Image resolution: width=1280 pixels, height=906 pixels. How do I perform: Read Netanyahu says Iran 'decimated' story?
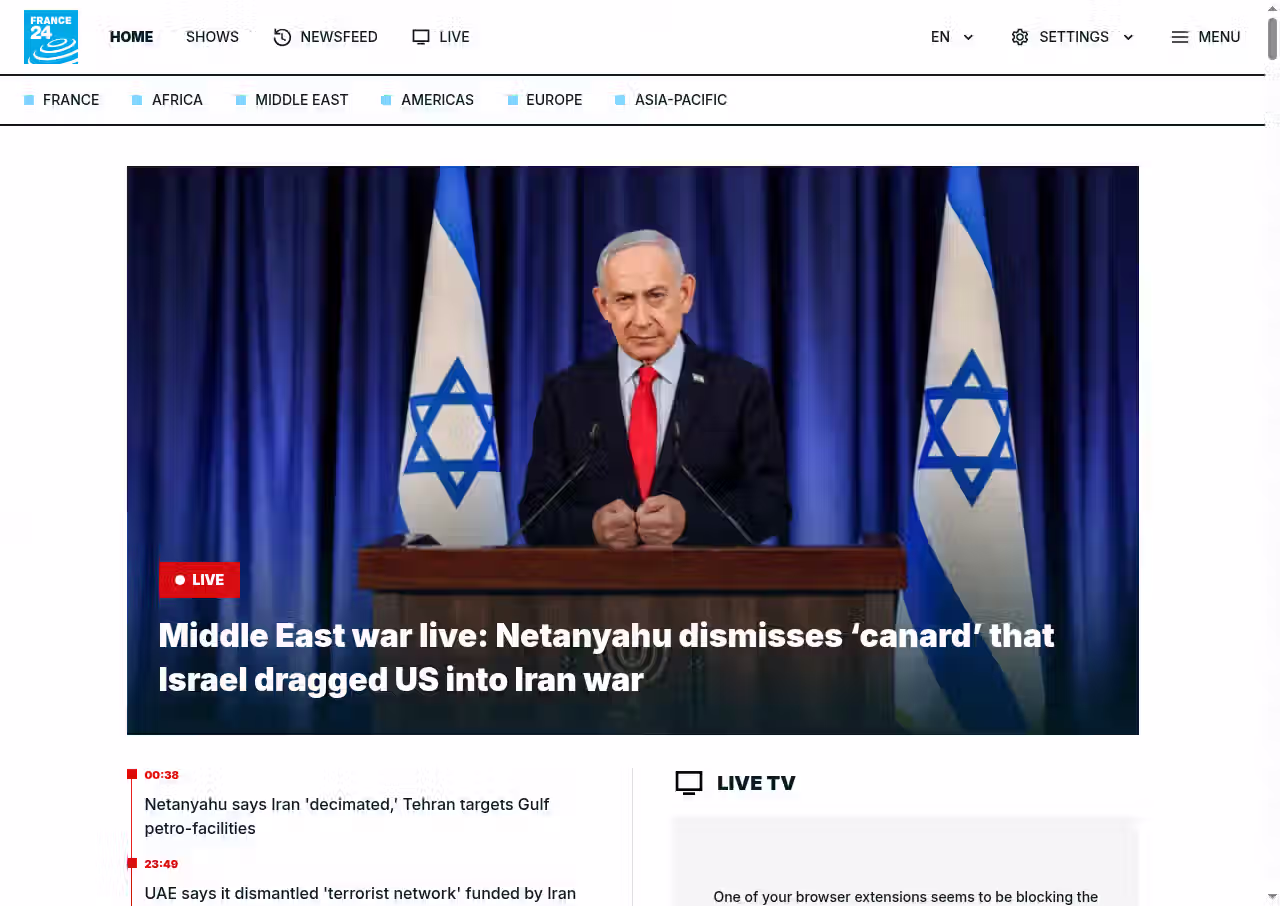point(347,816)
